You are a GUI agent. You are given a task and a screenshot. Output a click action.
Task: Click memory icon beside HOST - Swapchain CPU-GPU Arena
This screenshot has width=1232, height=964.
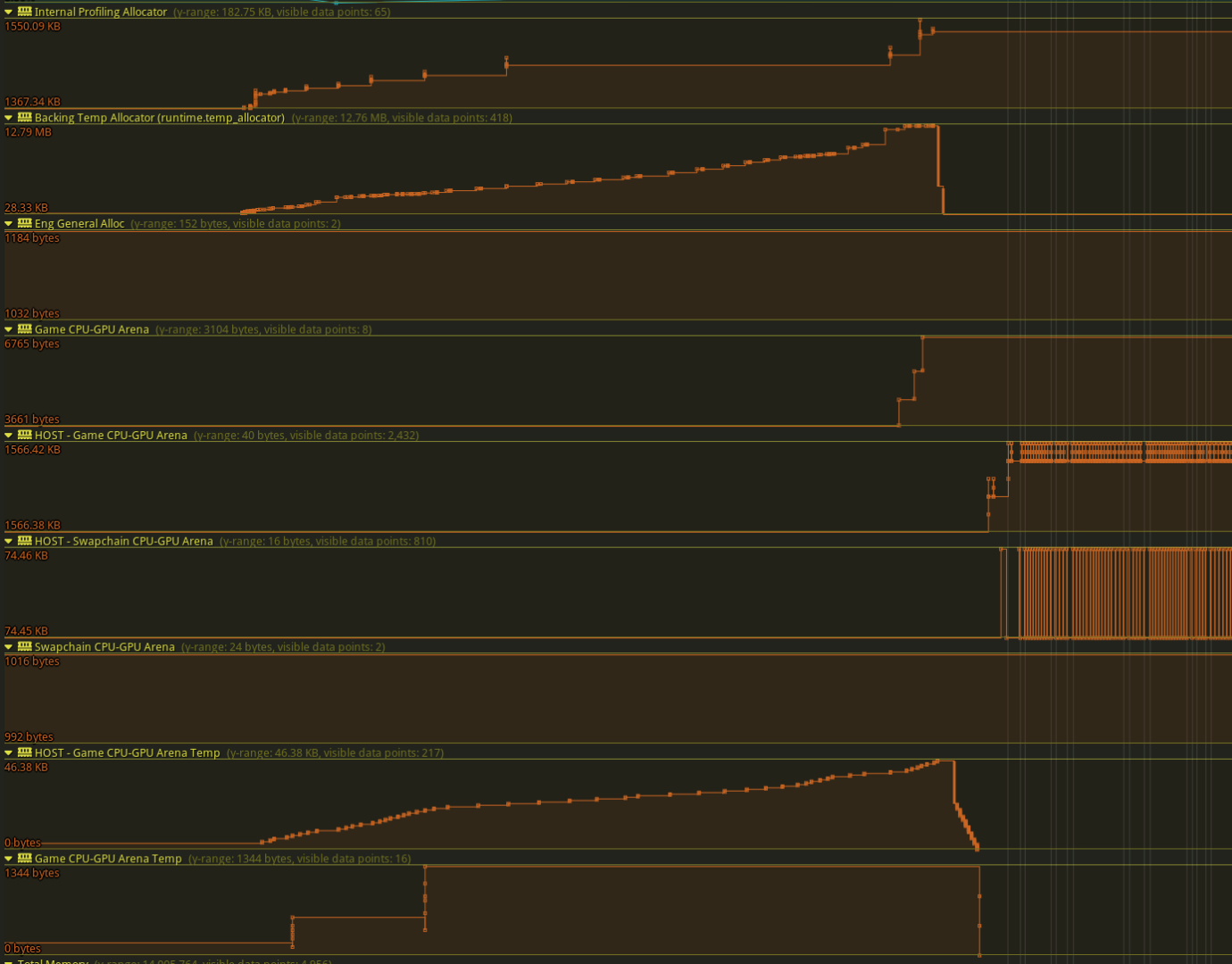coord(24,540)
